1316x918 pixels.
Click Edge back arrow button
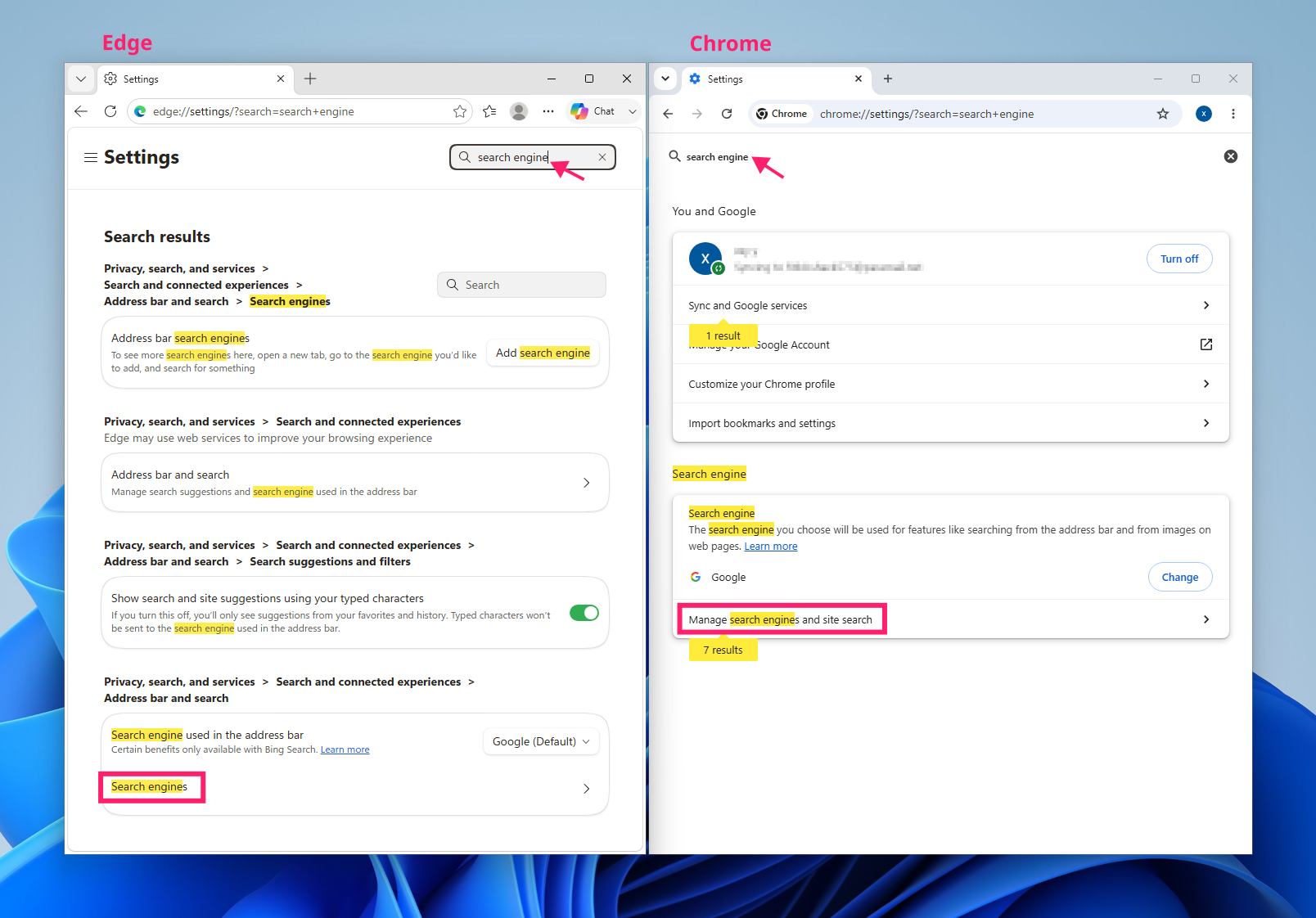tap(80, 111)
